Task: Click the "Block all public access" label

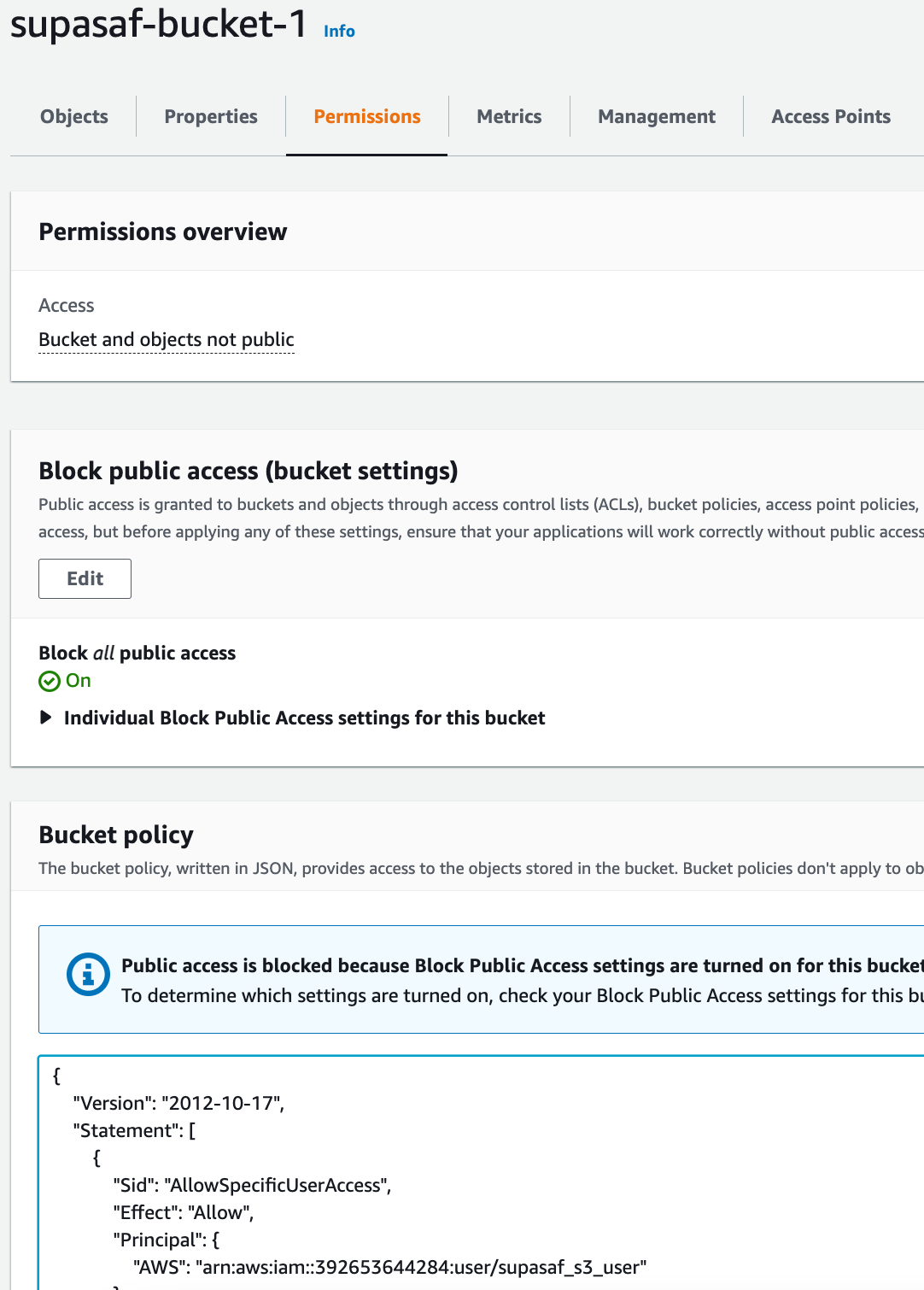Action: coord(137,653)
